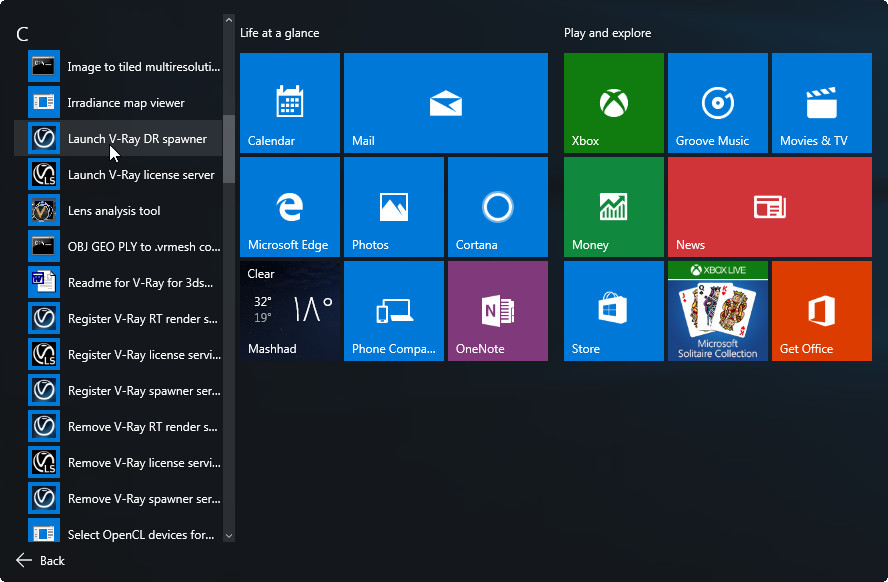This screenshot has height=582, width=888.
Task: Click 'OBJ GEO PLY to .vrmesh co...' text
Action: [x=144, y=246]
